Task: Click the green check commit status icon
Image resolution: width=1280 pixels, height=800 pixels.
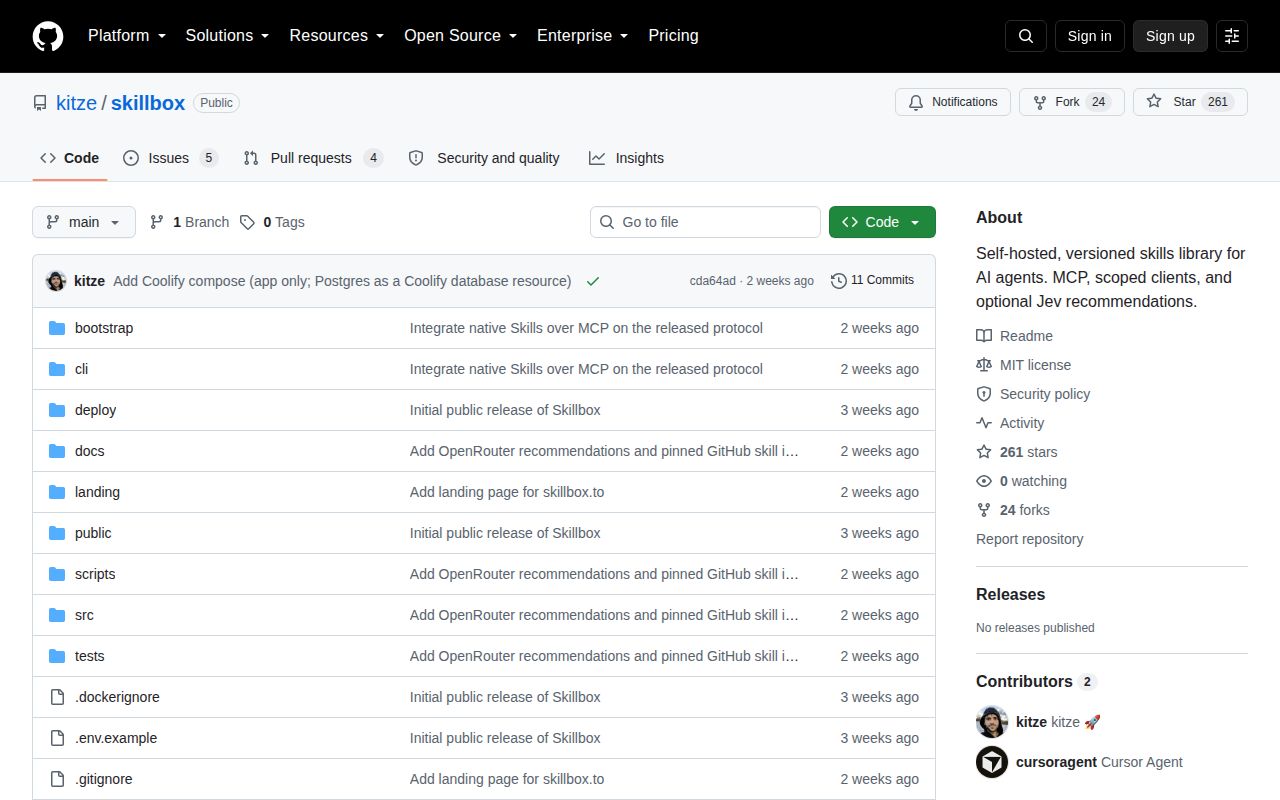Action: click(x=593, y=281)
